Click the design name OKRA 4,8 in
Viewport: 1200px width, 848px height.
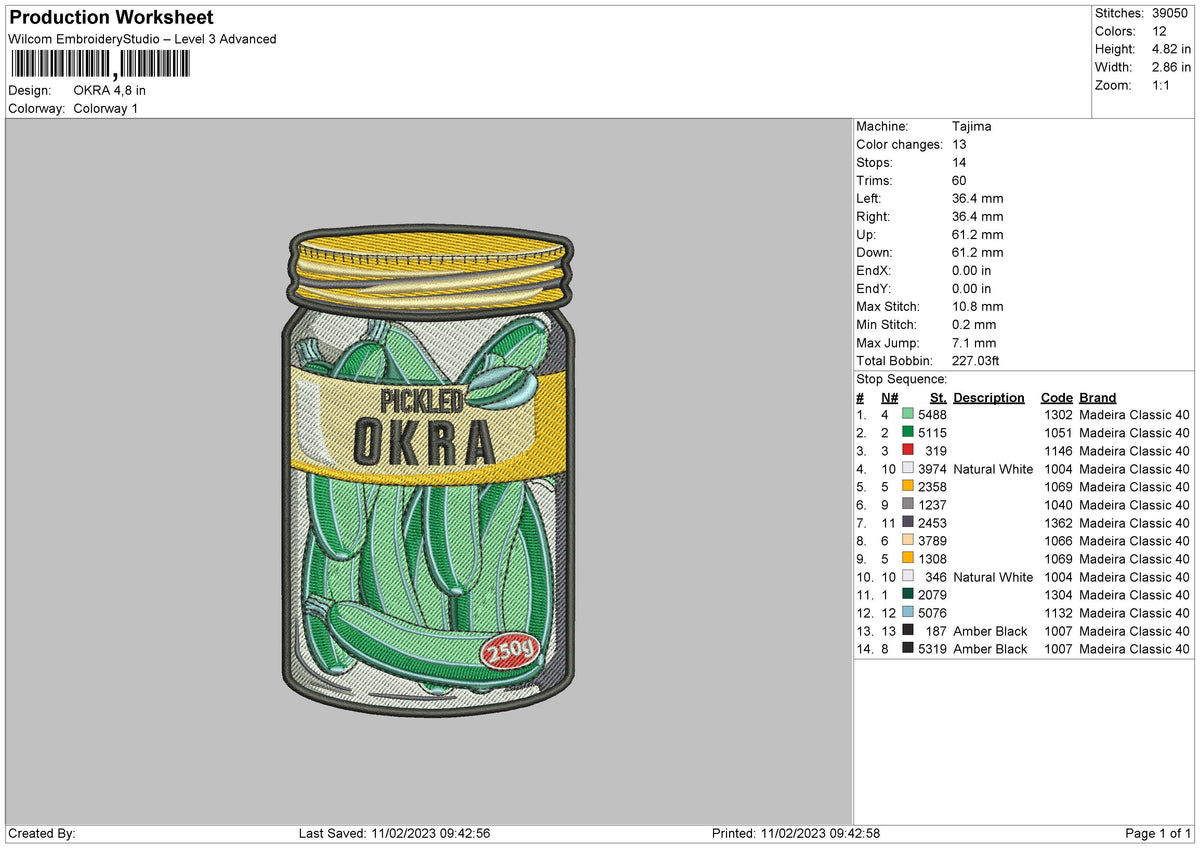[110, 90]
